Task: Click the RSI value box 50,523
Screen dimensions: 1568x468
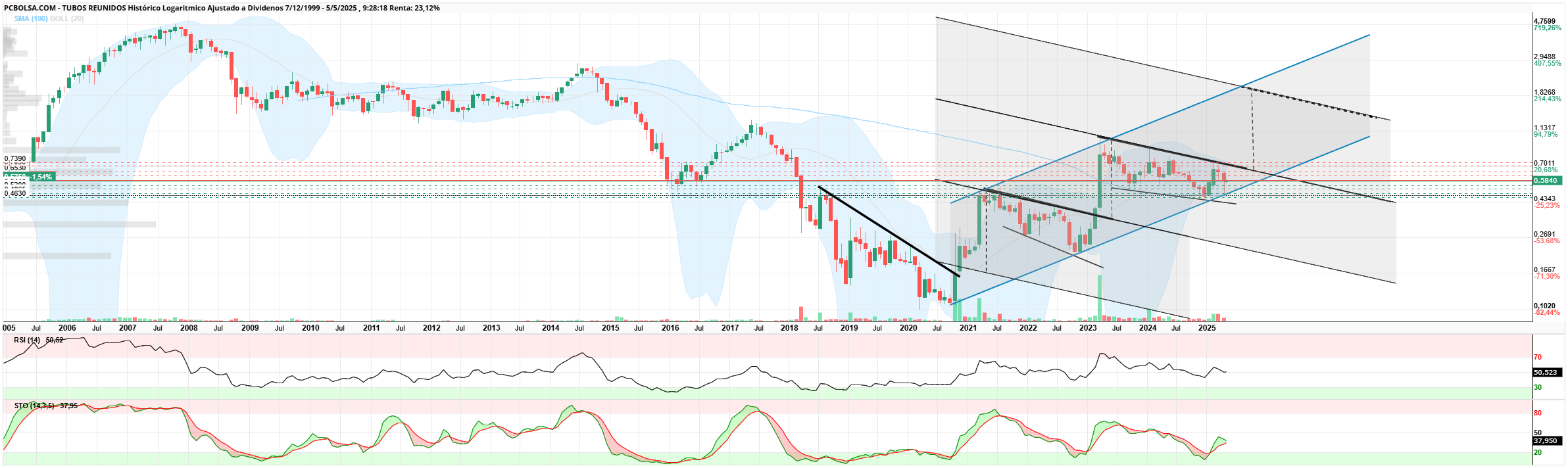Action: pos(1546,372)
